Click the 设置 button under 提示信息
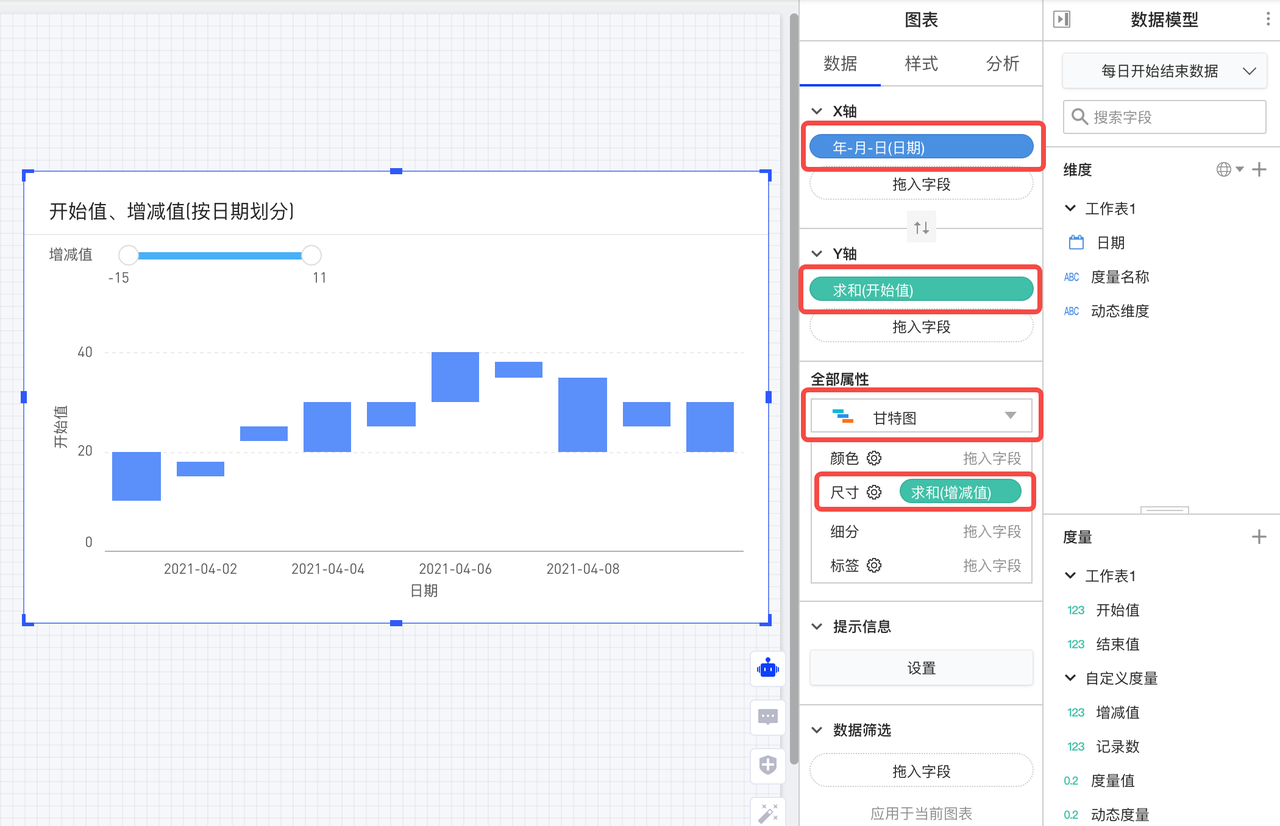This screenshot has height=826, width=1280. click(x=921, y=668)
